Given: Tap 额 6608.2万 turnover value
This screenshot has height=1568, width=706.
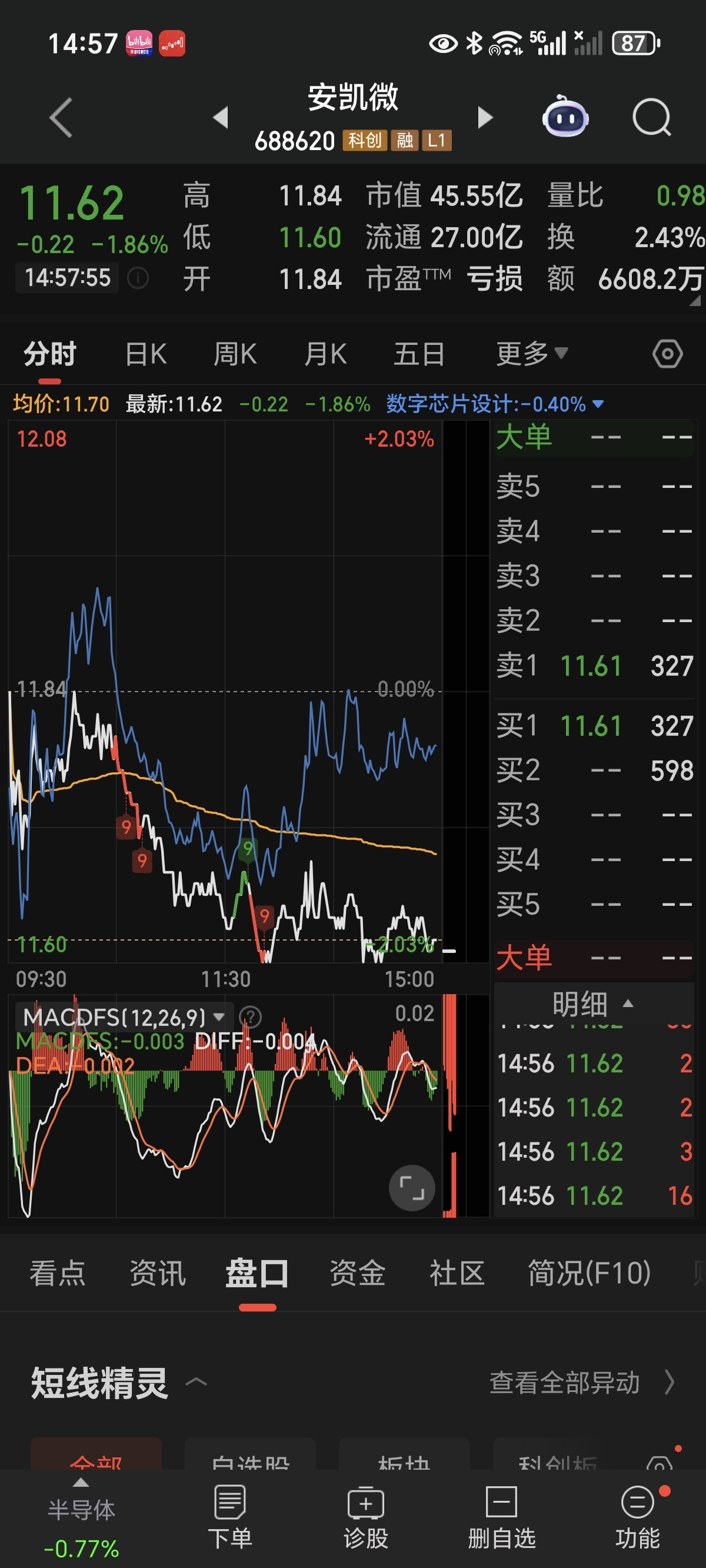Looking at the screenshot, I should 625,280.
